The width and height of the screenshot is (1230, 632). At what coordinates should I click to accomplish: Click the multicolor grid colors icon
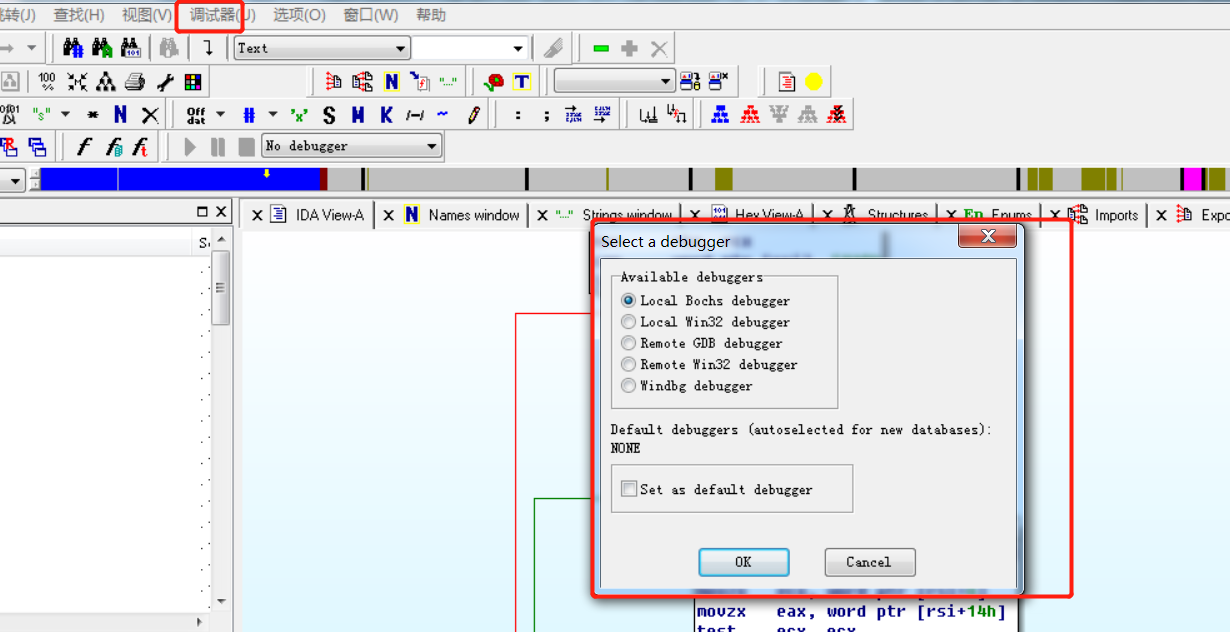(x=193, y=82)
